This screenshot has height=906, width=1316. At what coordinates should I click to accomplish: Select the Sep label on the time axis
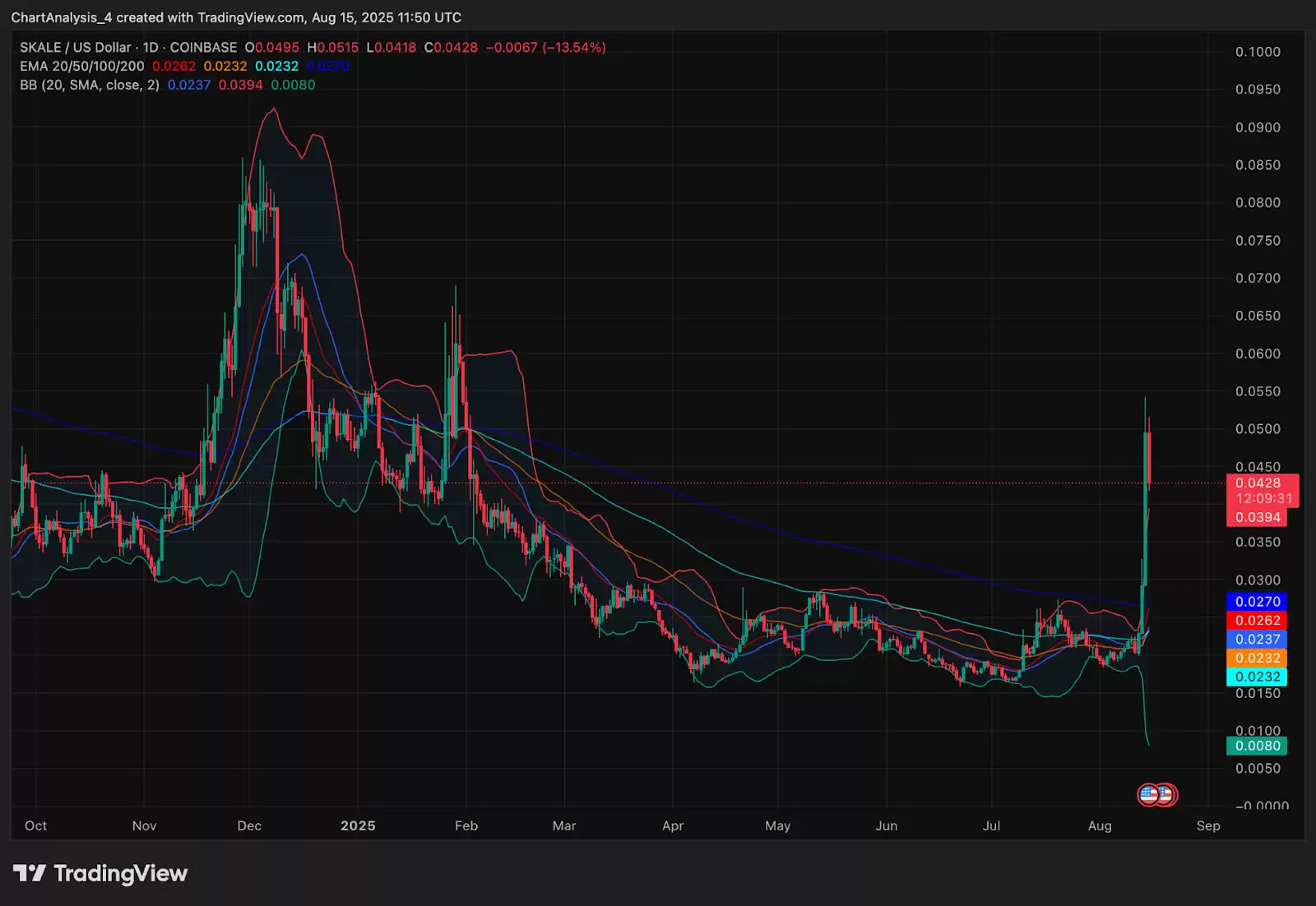1208,825
